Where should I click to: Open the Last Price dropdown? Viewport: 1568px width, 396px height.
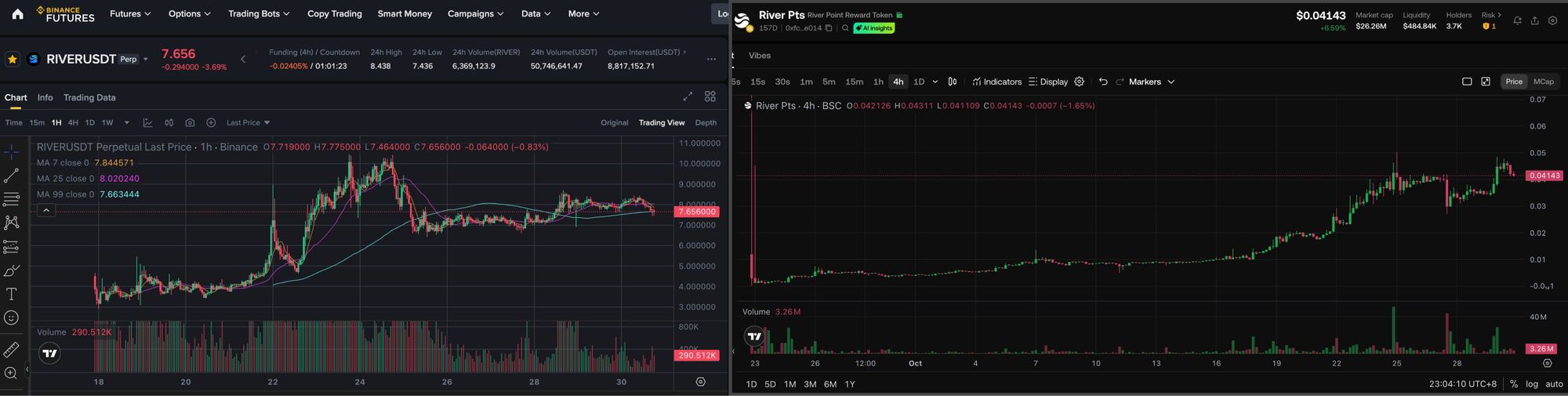[x=248, y=122]
